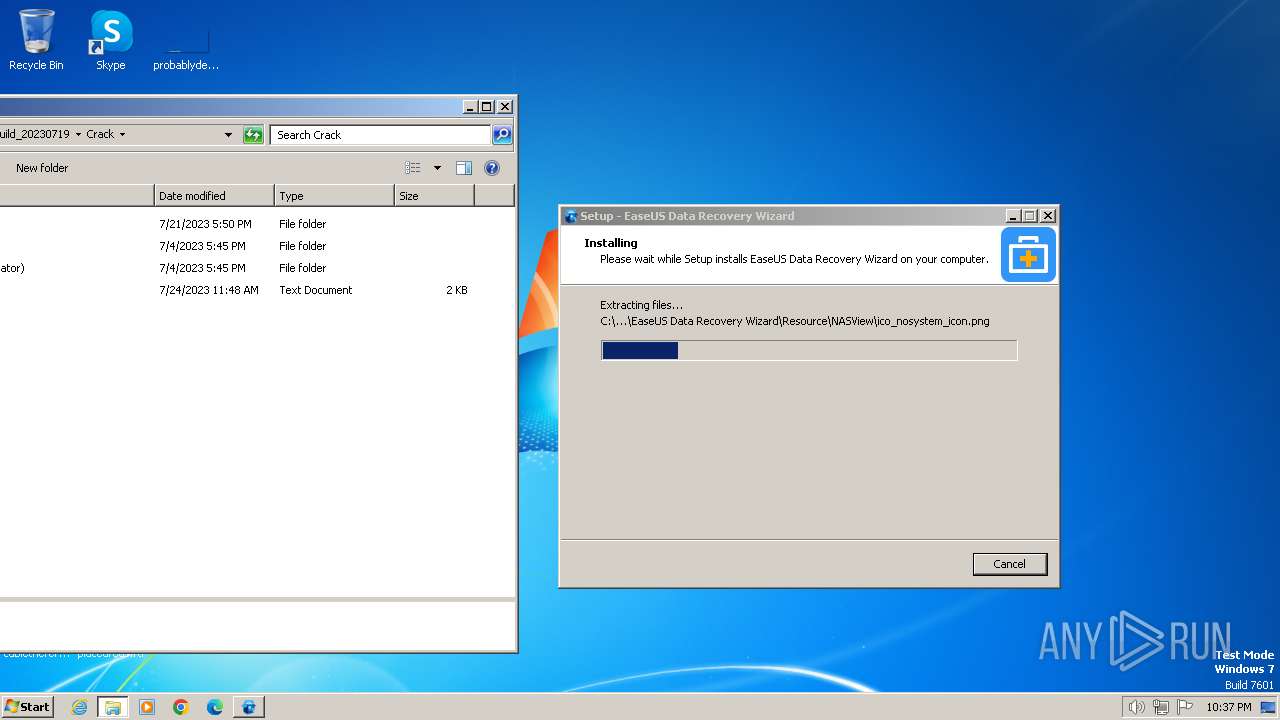Launch Google Chrome from the taskbar
The image size is (1280, 720).
(181, 707)
